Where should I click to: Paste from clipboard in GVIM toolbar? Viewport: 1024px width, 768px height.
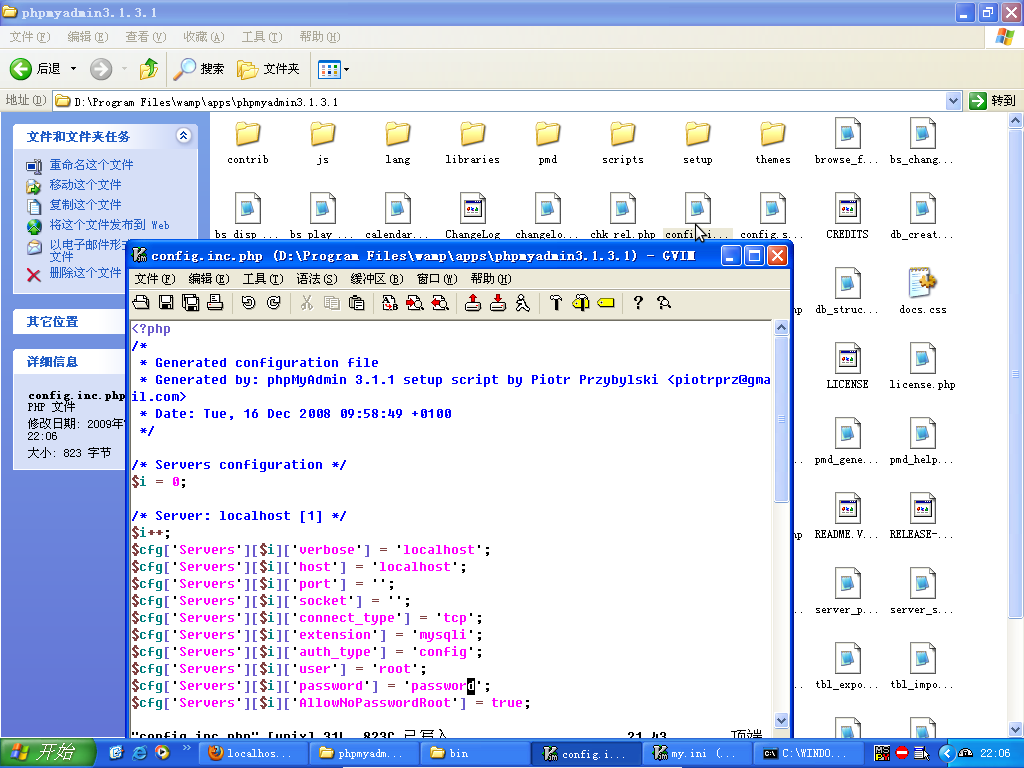pos(357,302)
